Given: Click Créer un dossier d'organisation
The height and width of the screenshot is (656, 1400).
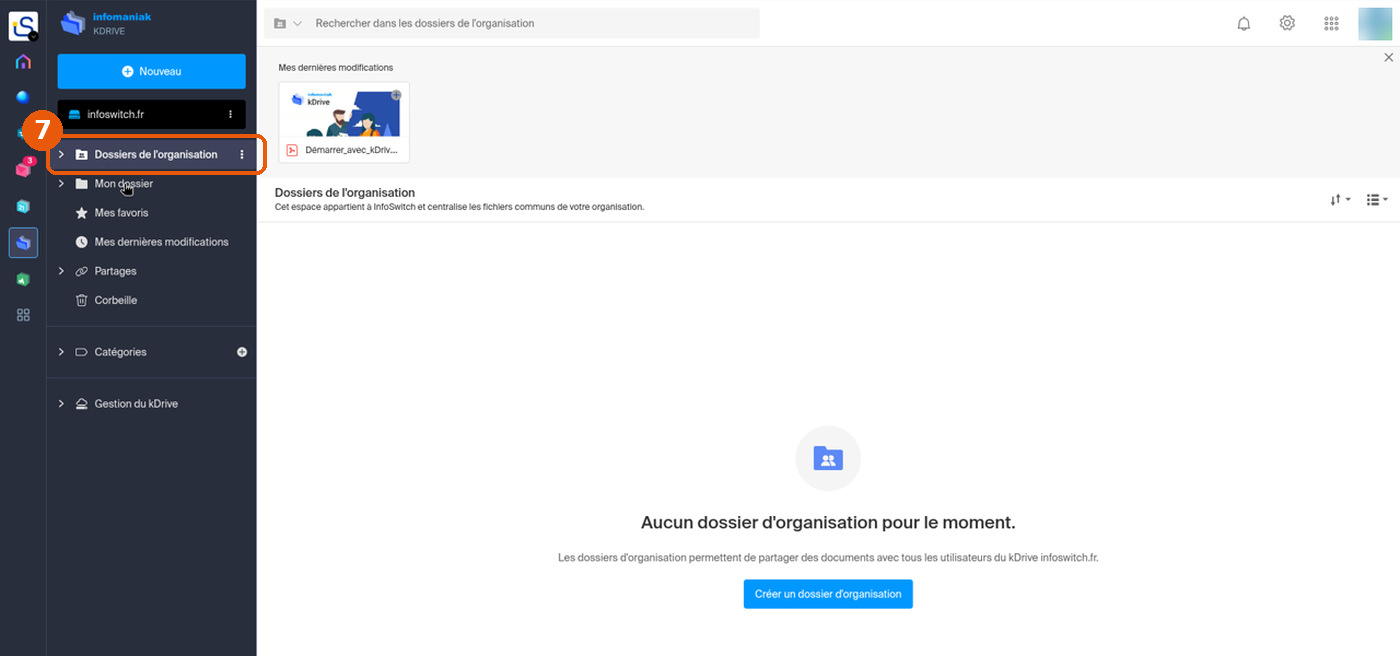Looking at the screenshot, I should point(828,594).
